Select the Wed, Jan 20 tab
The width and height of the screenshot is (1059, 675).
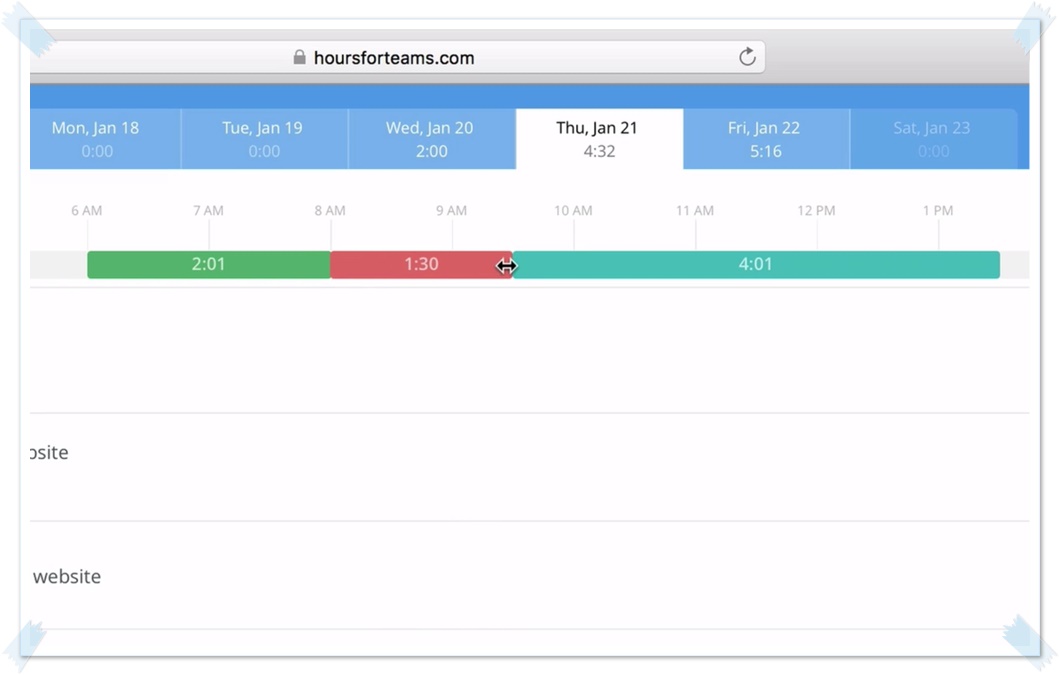(x=431, y=139)
